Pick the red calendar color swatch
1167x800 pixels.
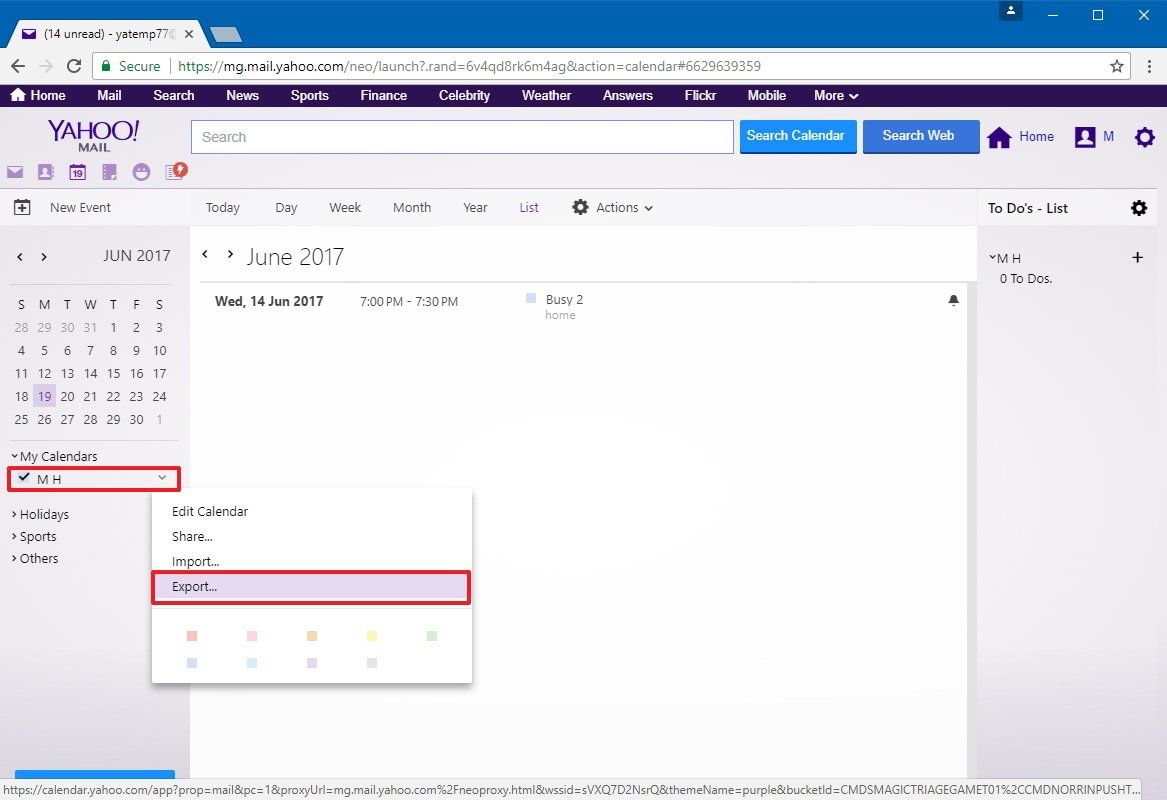(192, 636)
